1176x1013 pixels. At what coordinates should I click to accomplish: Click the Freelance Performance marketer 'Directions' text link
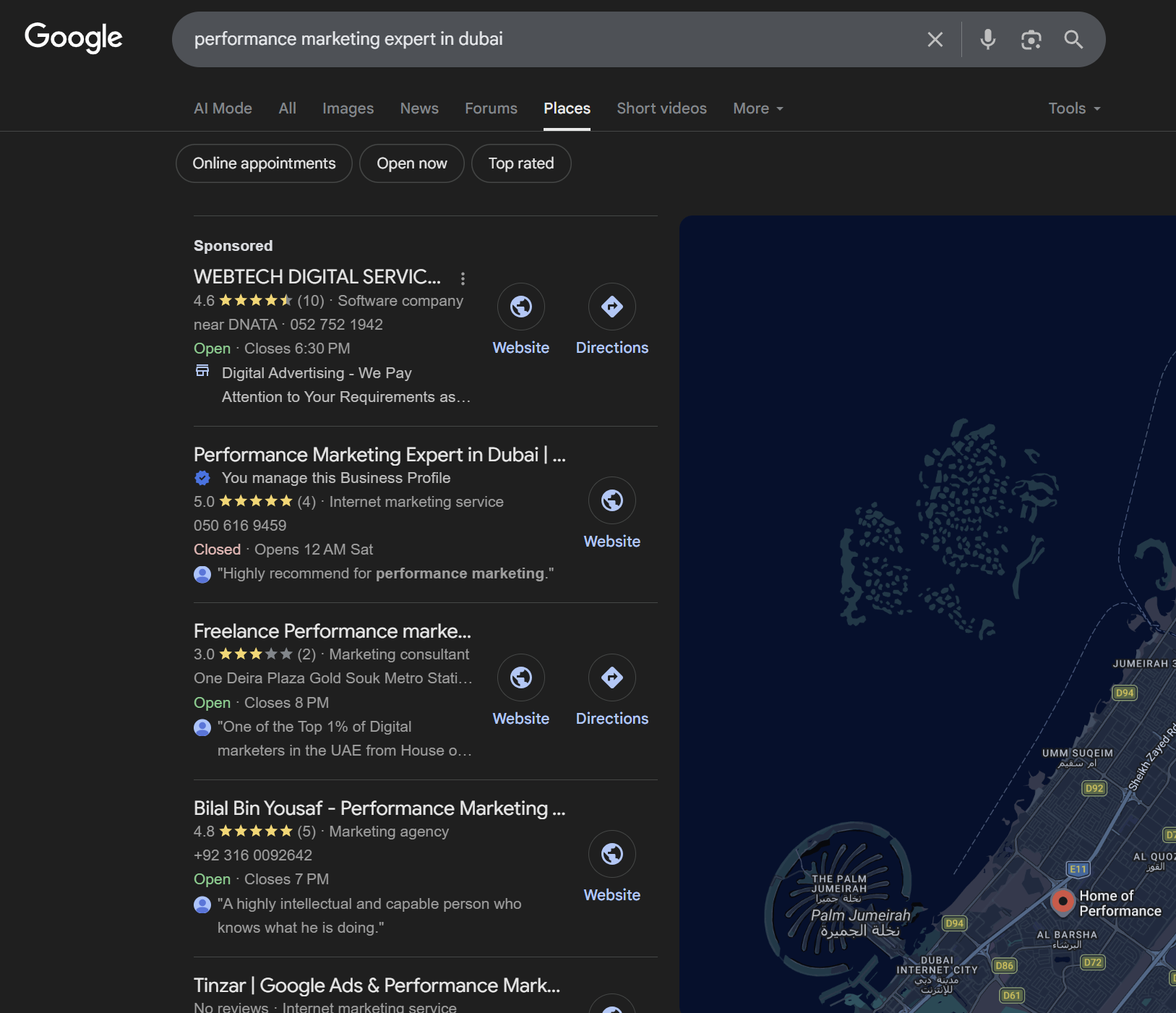tap(612, 719)
